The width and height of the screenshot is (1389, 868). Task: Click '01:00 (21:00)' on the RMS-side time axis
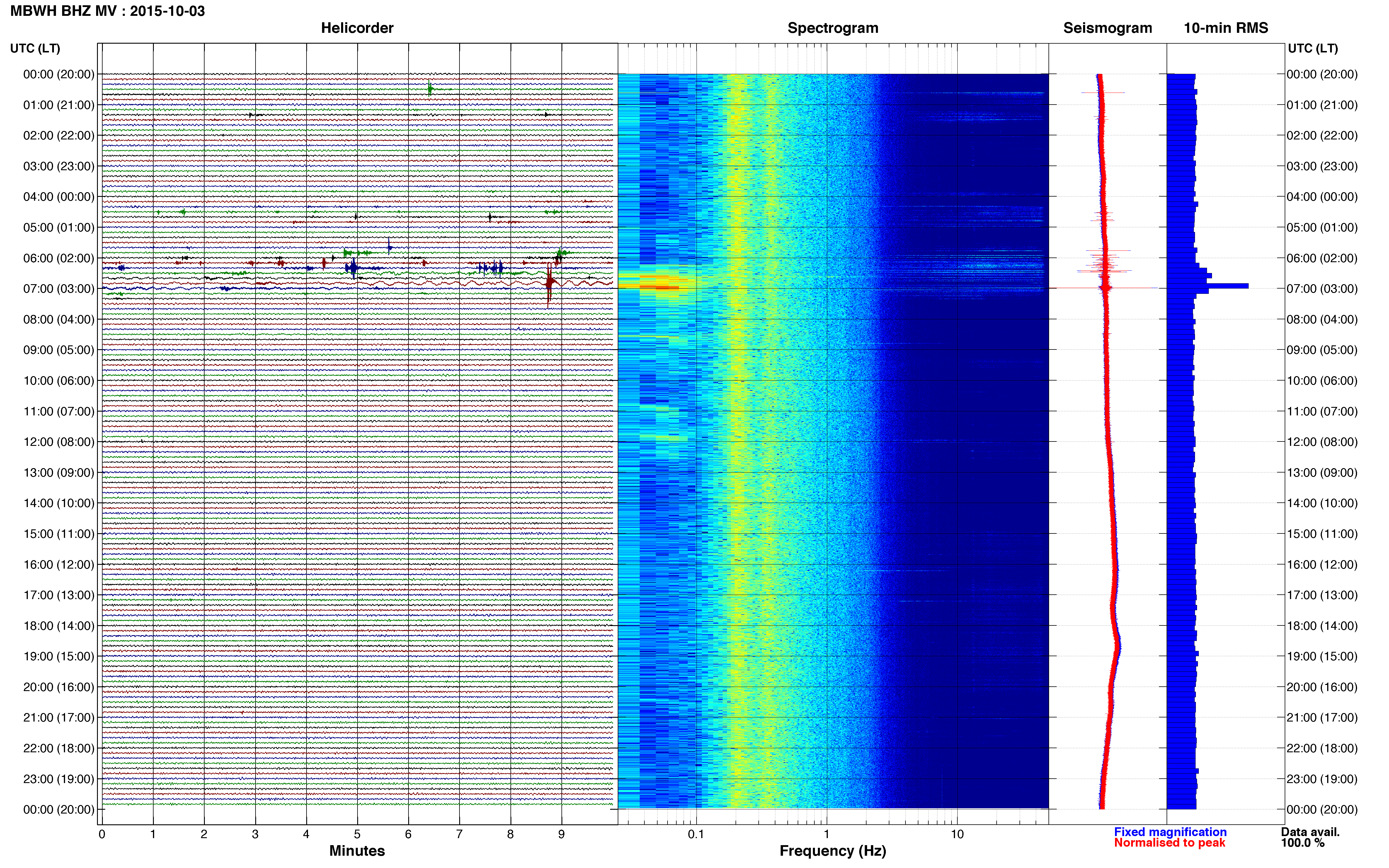click(1322, 105)
